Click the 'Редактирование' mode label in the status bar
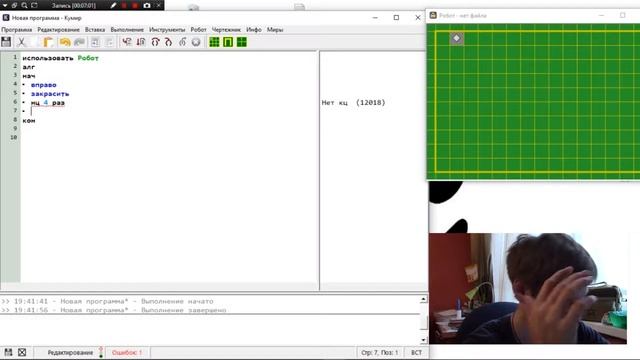Viewport: 640px width, 360px height. (70, 352)
